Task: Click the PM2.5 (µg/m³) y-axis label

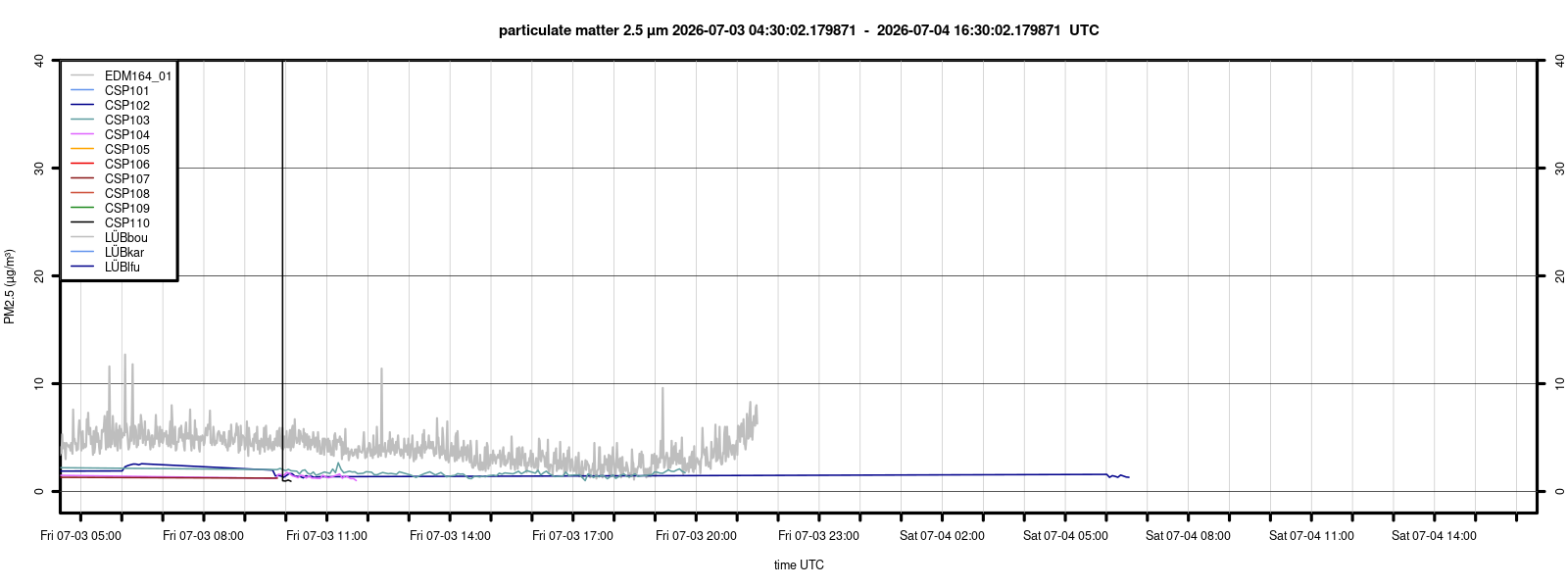Action: click(10, 286)
